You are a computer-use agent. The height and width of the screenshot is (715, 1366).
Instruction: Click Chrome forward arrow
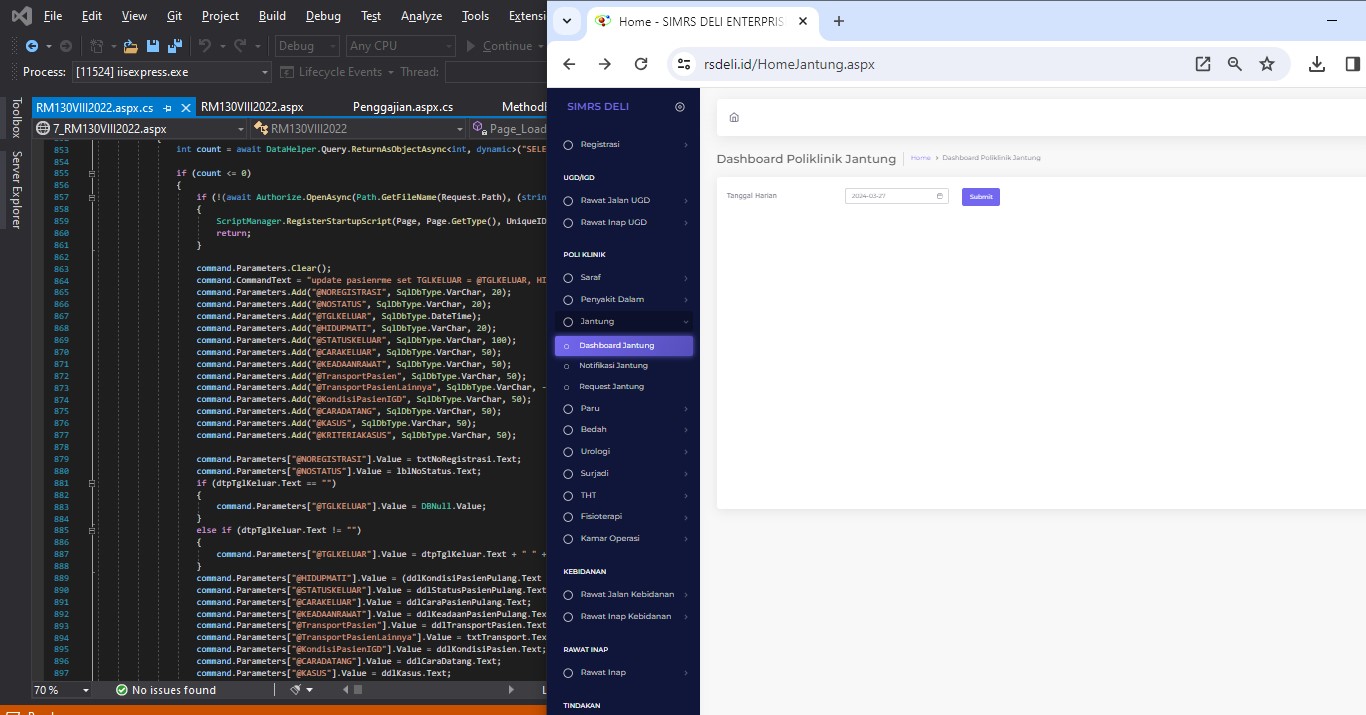[605, 64]
